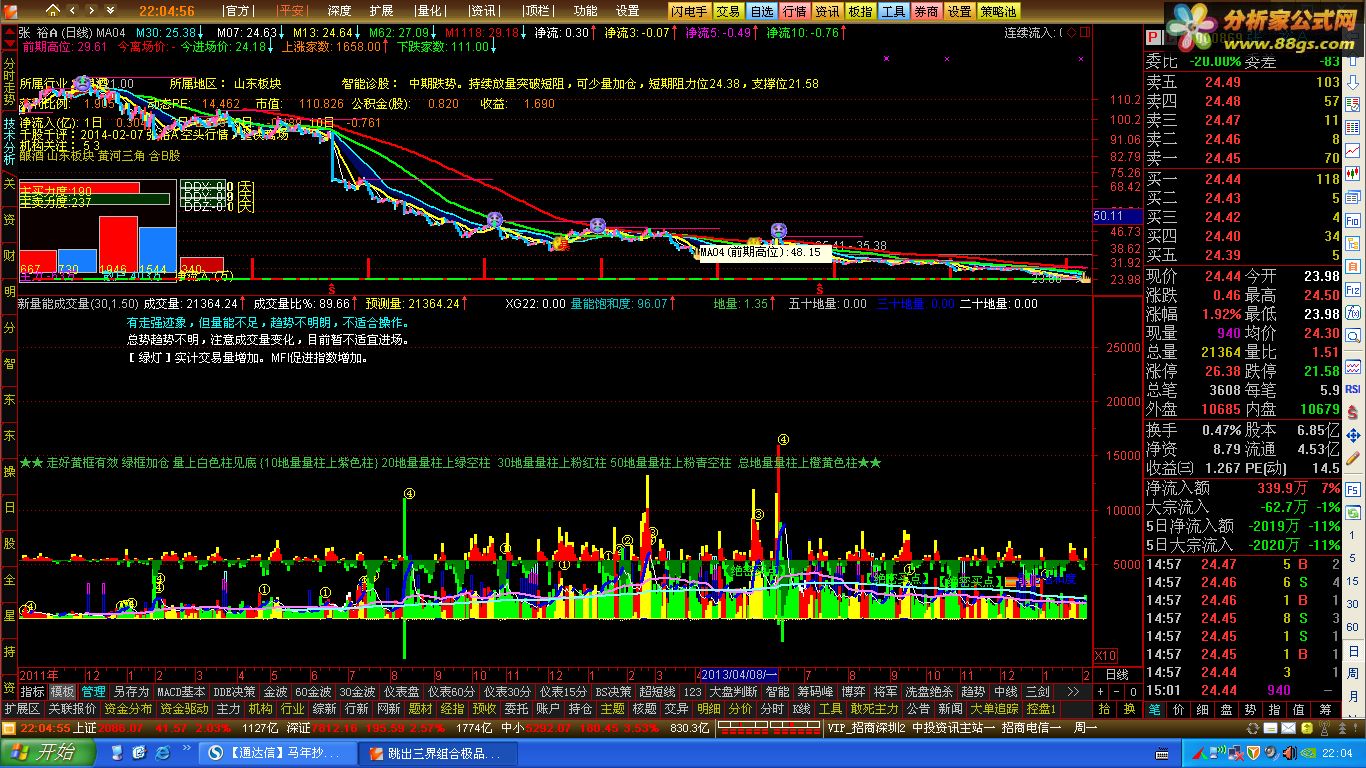Open the 深度 menu

point(340,11)
